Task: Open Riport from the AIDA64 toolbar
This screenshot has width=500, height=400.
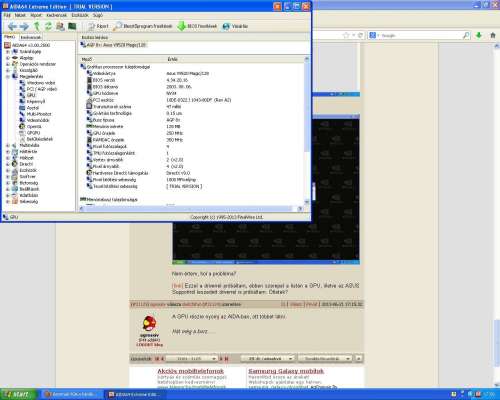Action: [98, 26]
